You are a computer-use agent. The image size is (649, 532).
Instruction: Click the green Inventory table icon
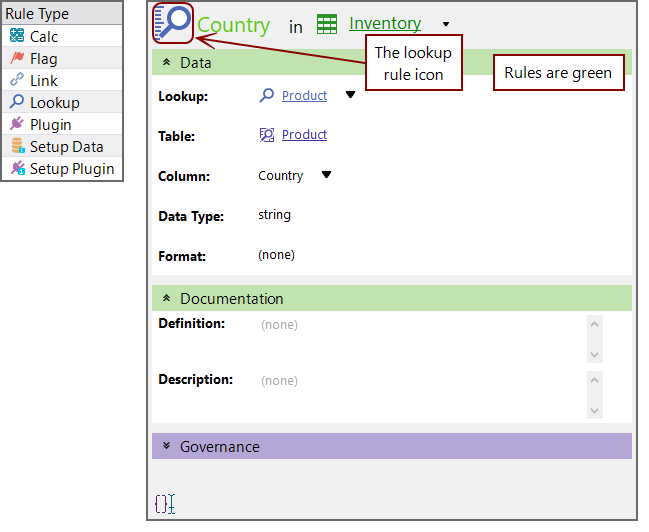point(327,24)
